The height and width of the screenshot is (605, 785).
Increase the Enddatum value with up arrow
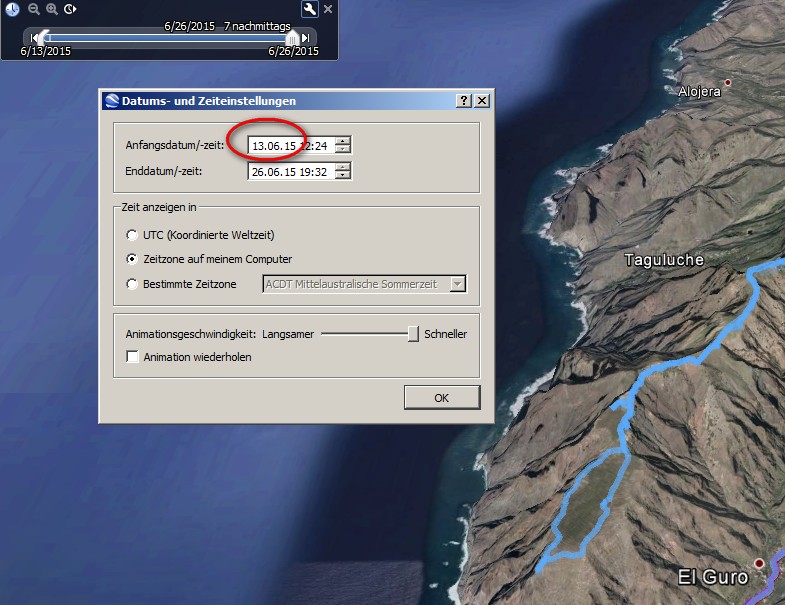(x=343, y=167)
